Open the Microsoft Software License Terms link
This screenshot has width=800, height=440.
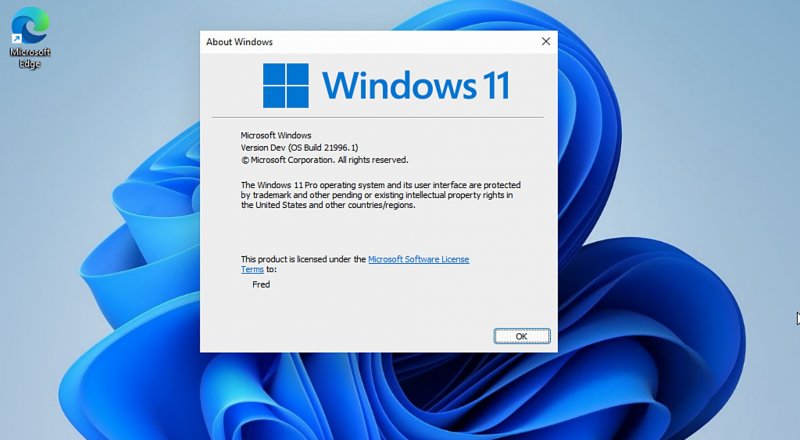pos(418,259)
